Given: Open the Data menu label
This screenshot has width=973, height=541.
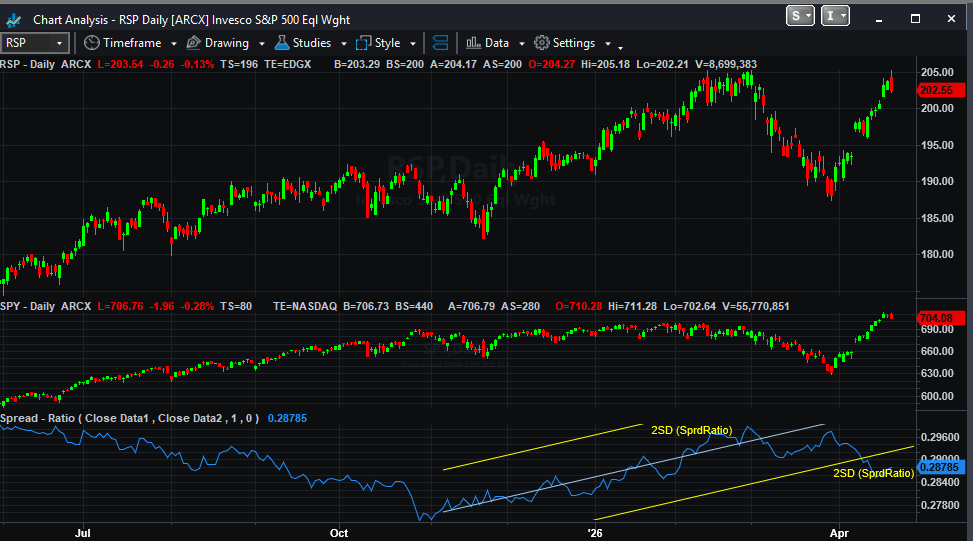Looking at the screenshot, I should (x=497, y=43).
